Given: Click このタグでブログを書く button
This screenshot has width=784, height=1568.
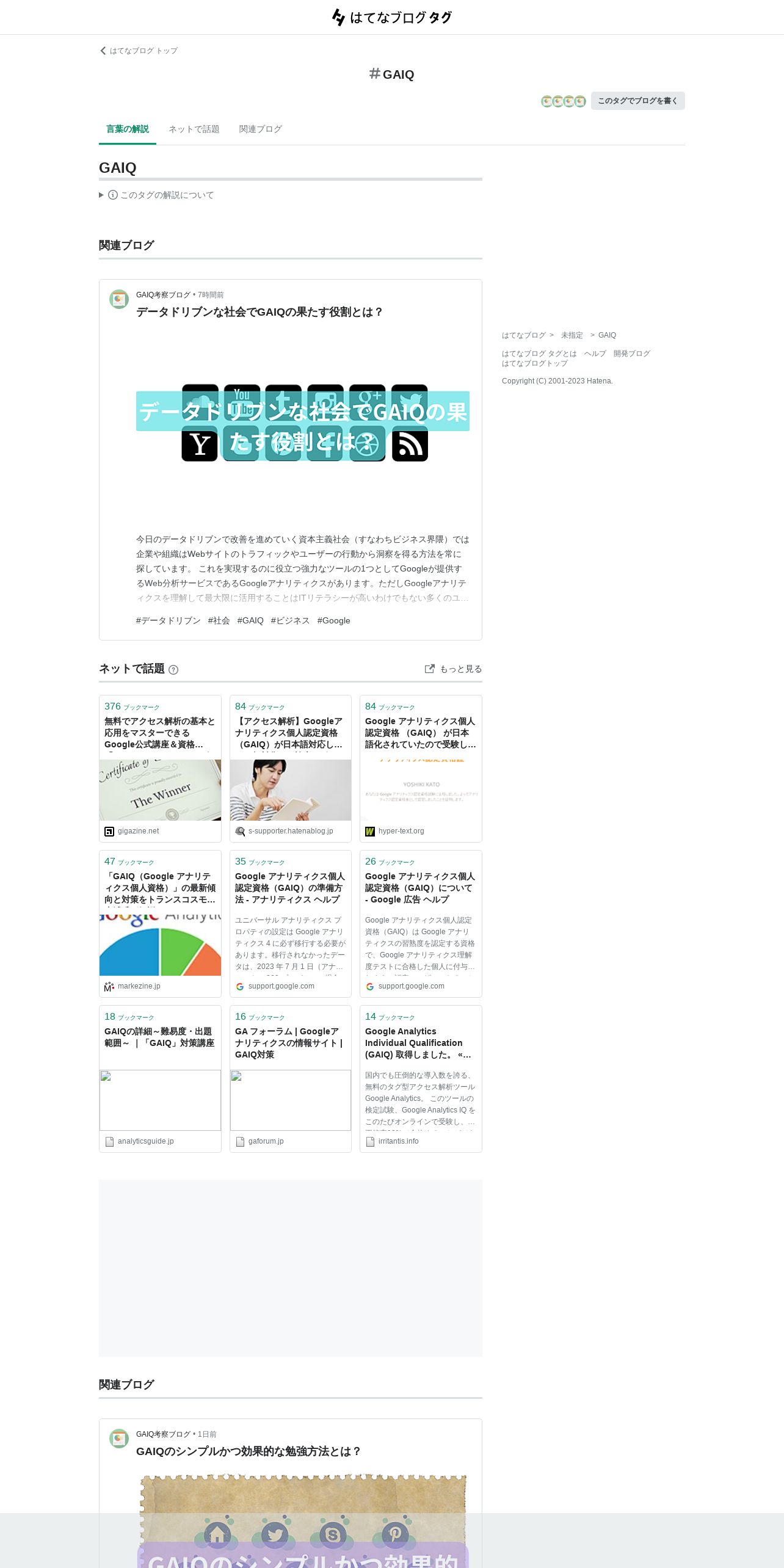Looking at the screenshot, I should [x=637, y=101].
